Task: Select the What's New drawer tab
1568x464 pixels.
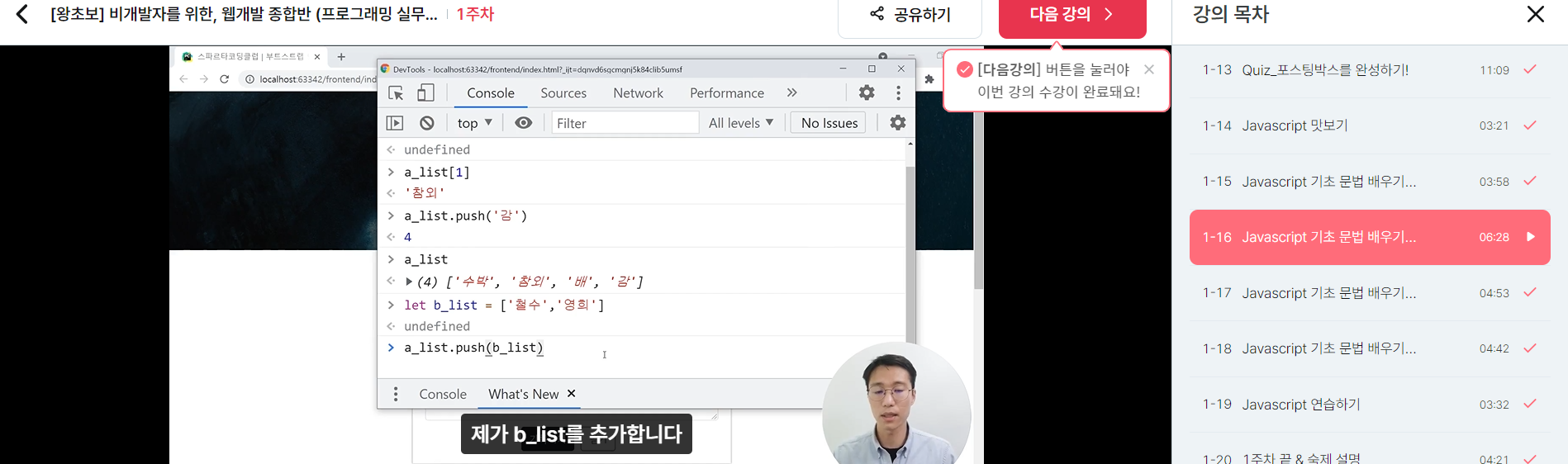Action: tap(523, 394)
